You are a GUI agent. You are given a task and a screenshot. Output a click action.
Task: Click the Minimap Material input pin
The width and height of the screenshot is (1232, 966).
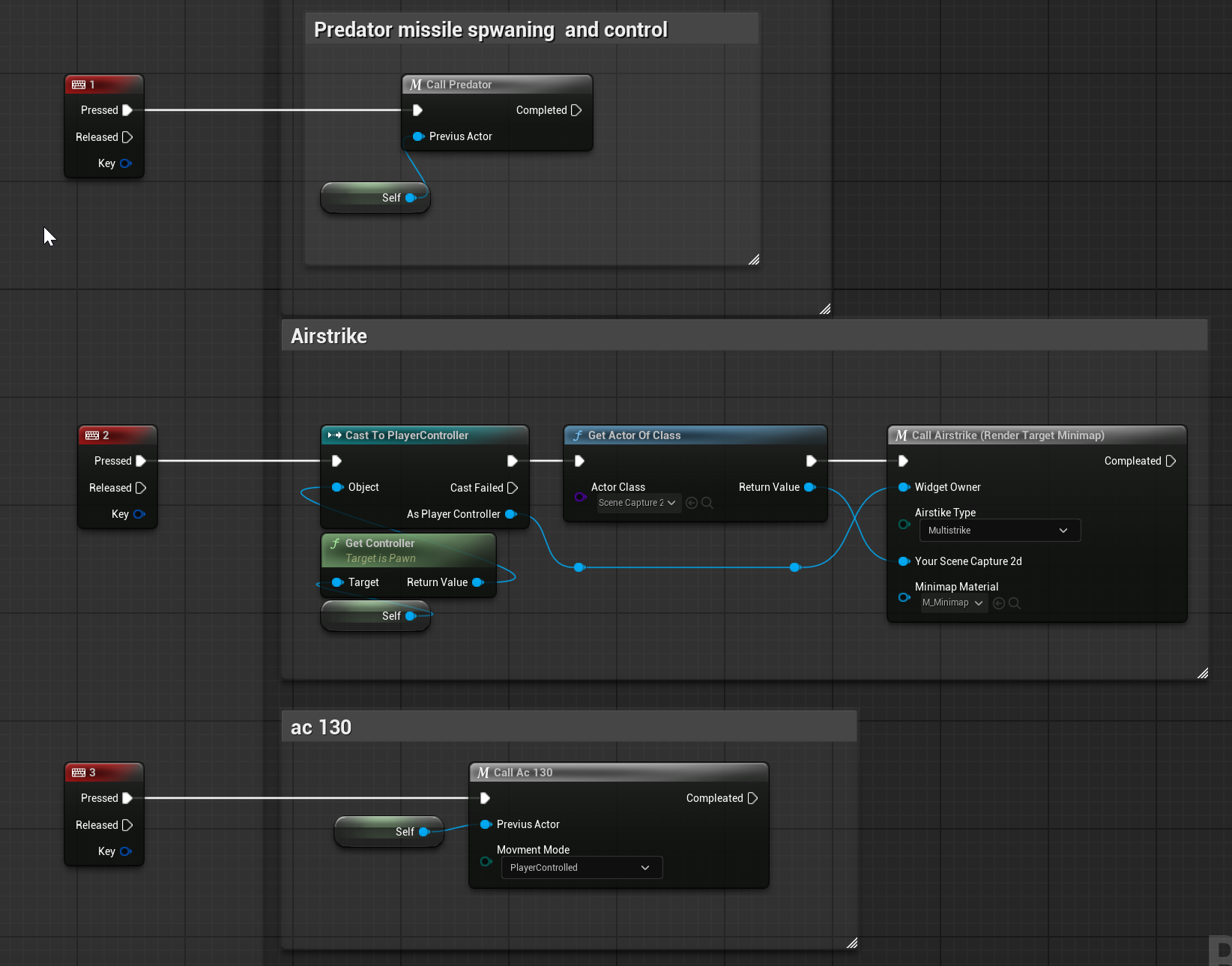tap(904, 597)
